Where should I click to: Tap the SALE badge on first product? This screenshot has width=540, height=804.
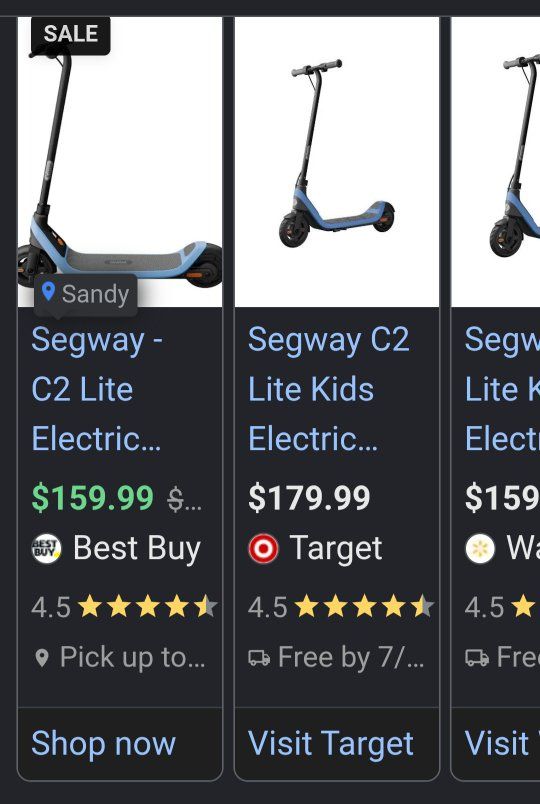coord(71,34)
